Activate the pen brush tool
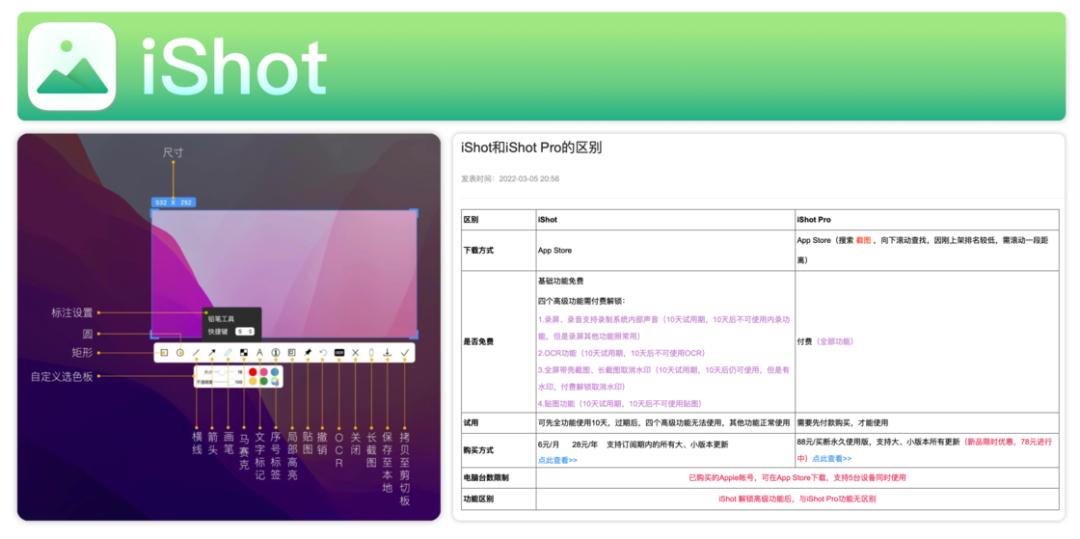This screenshot has height=539, width=1080. click(x=228, y=352)
